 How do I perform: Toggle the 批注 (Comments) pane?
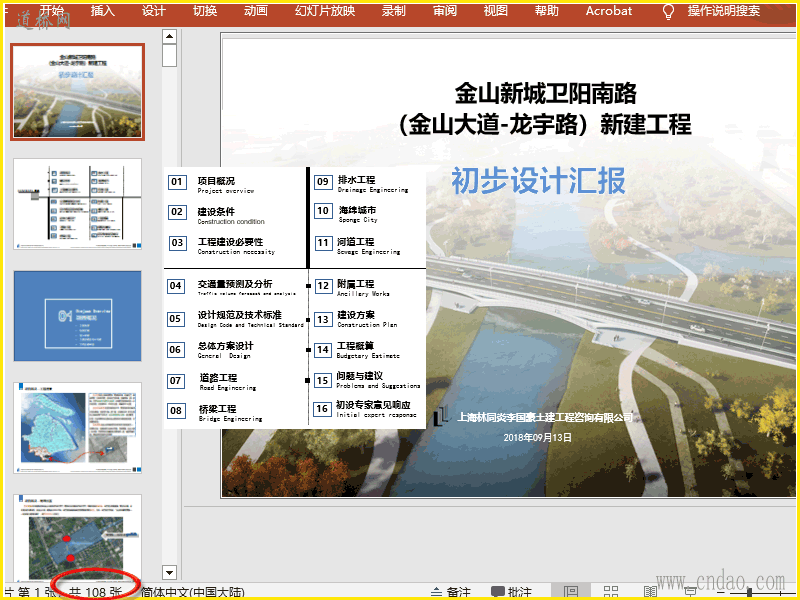coord(511,592)
